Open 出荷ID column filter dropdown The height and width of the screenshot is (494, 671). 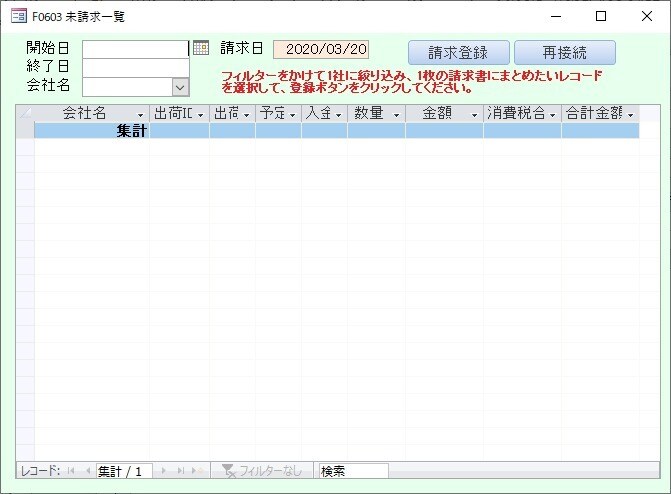pyautogui.click(x=200, y=115)
